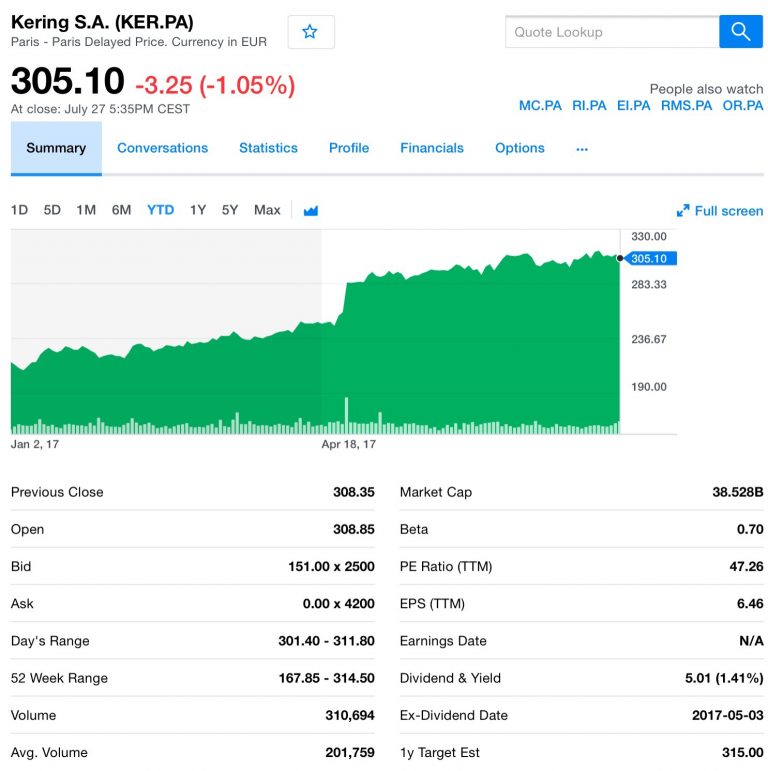This screenshot has width=768, height=771.
Task: Click the Volume value 310,694
Action: [x=350, y=715]
